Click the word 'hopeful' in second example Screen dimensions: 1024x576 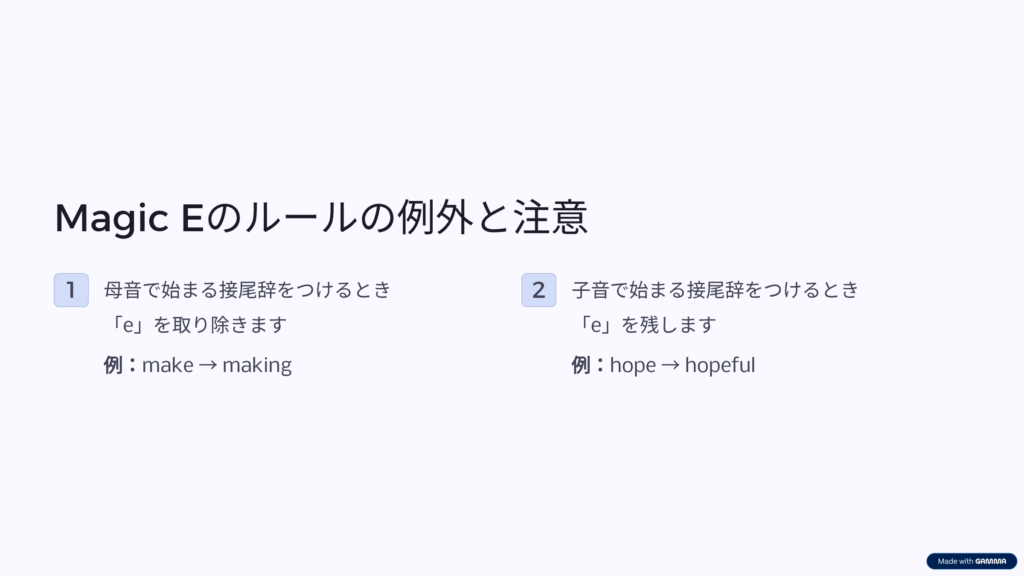tap(720, 366)
